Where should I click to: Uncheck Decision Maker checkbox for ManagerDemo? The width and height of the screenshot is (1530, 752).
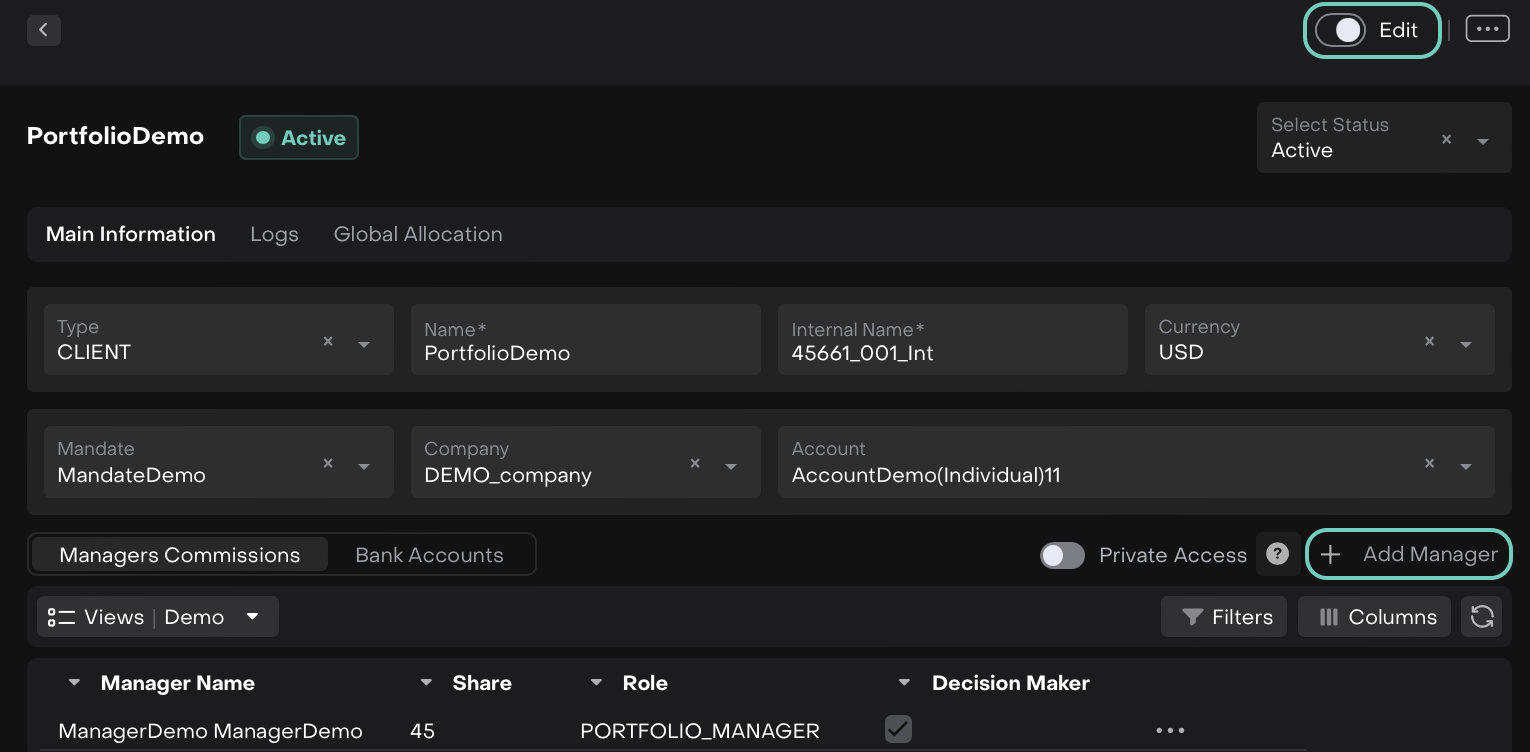coord(898,729)
